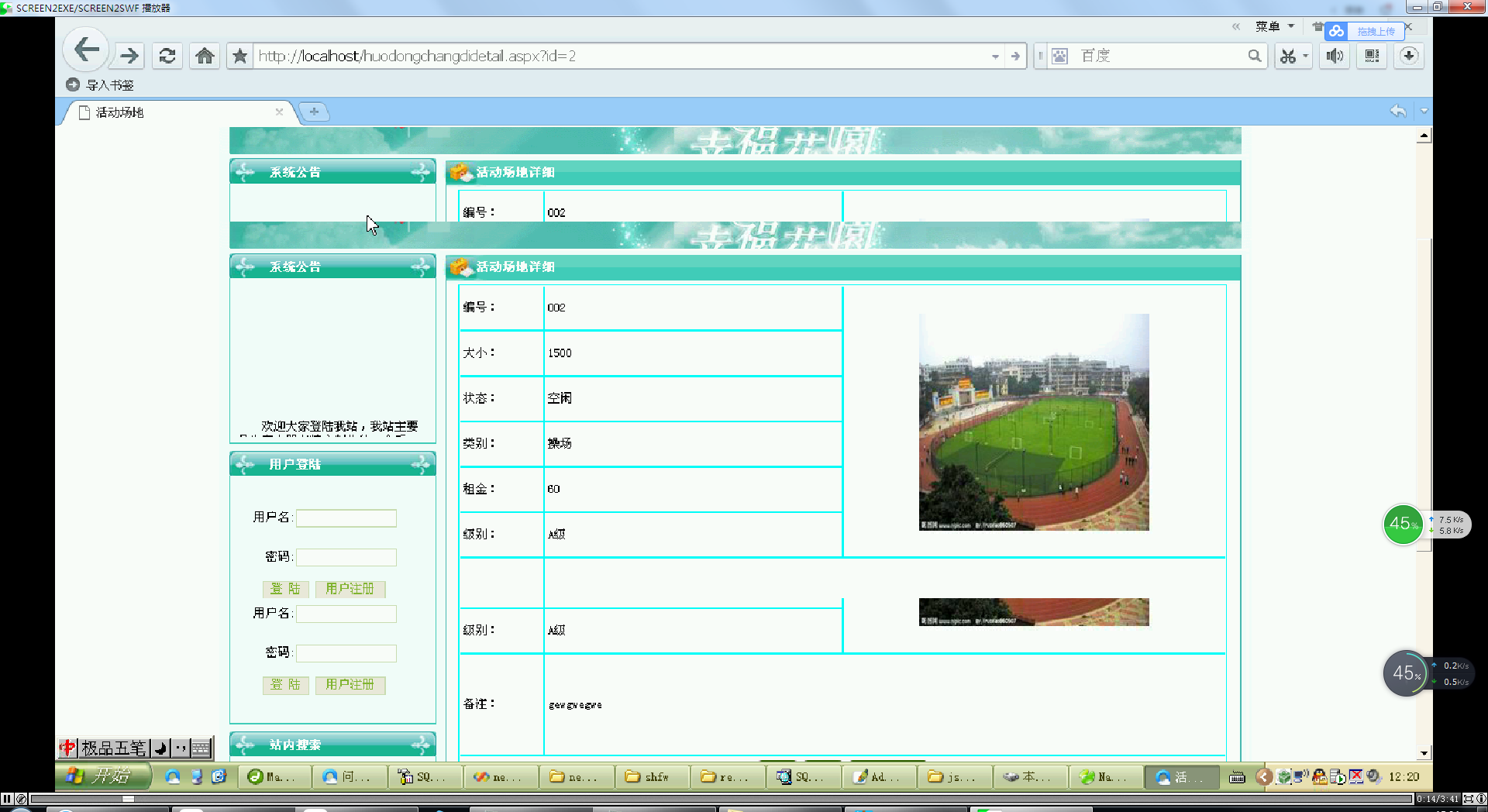Focus the upper 密码 input field
The width and height of the screenshot is (1488, 812).
click(x=346, y=557)
